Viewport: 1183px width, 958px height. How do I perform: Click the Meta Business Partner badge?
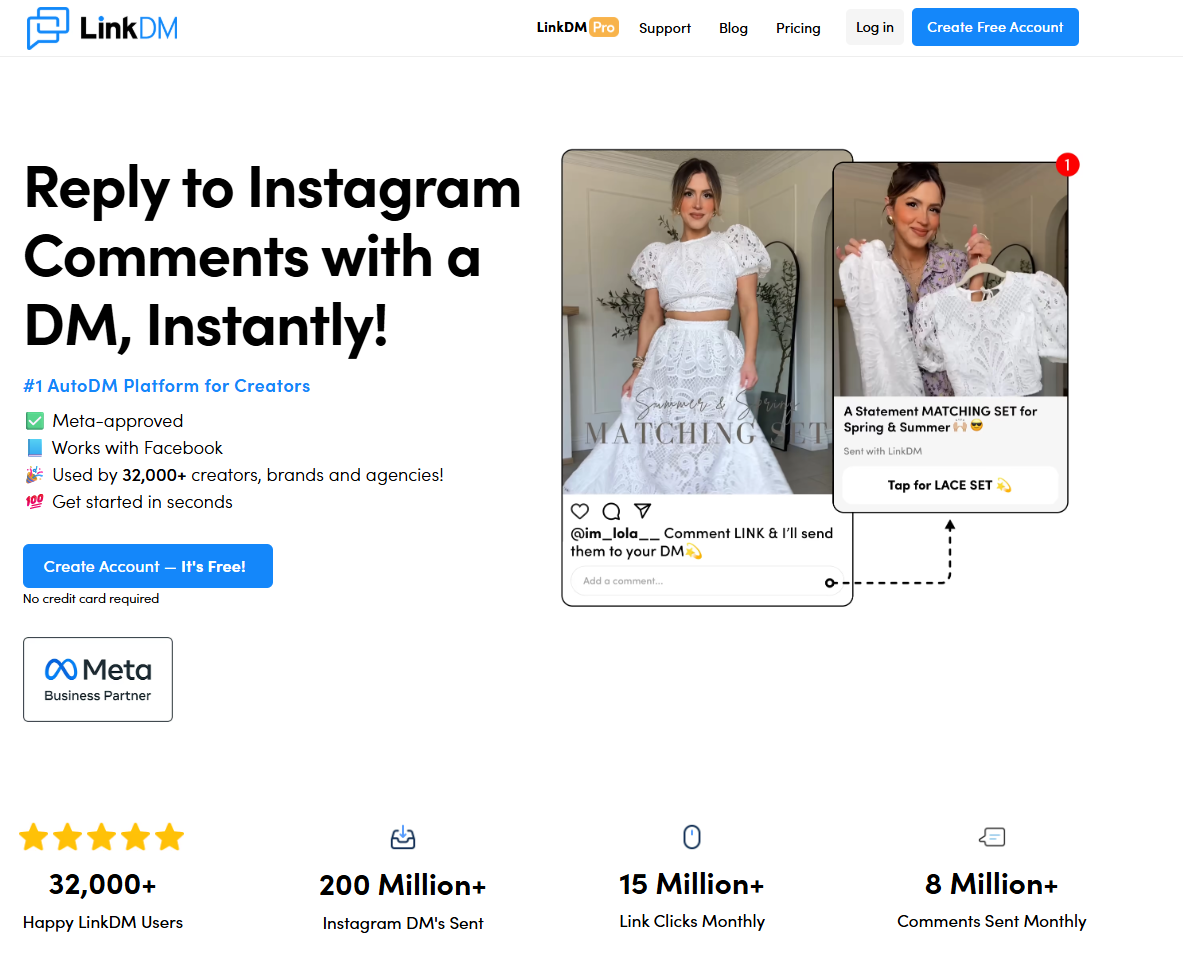[98, 679]
